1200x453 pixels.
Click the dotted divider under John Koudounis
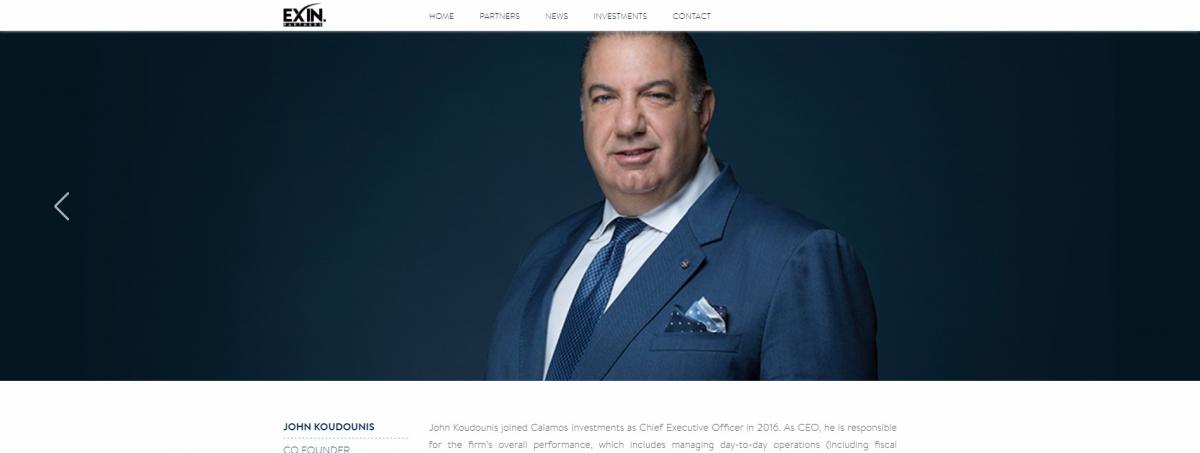345,438
